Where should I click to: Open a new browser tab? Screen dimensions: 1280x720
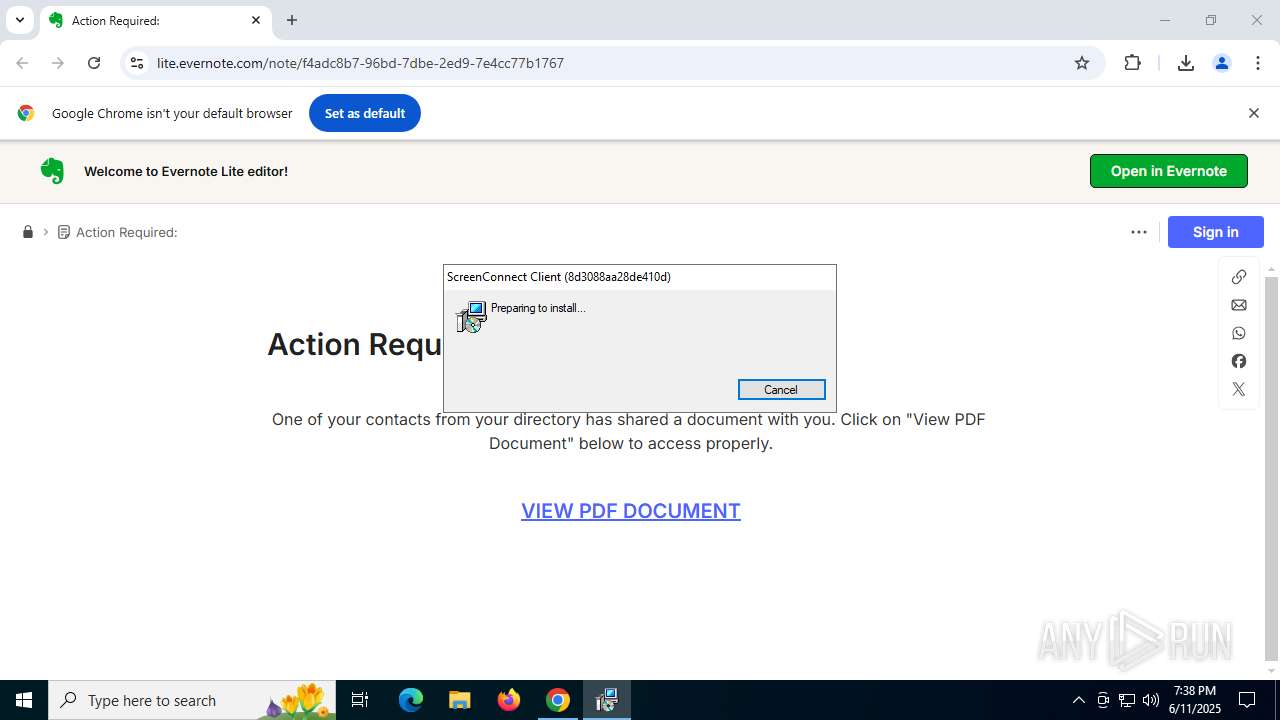pos(292,20)
